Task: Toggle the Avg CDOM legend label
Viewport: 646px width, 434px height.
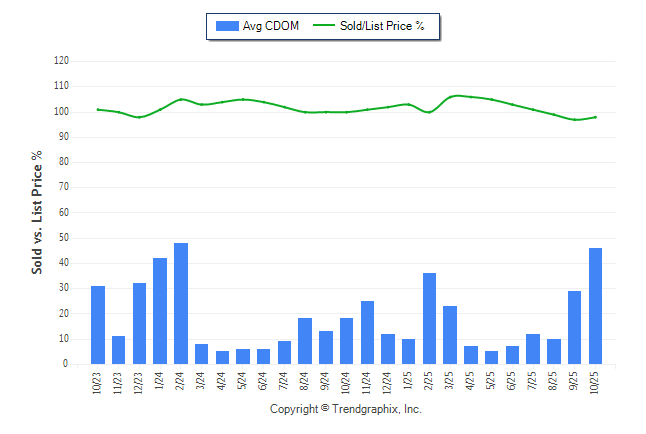Action: coord(271,26)
